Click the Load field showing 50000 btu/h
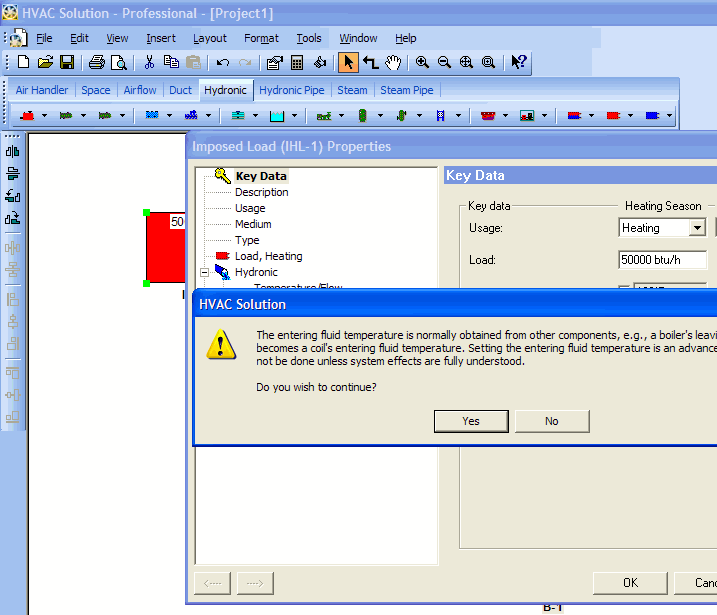Screen dimensions: 717x615 (x=663, y=260)
